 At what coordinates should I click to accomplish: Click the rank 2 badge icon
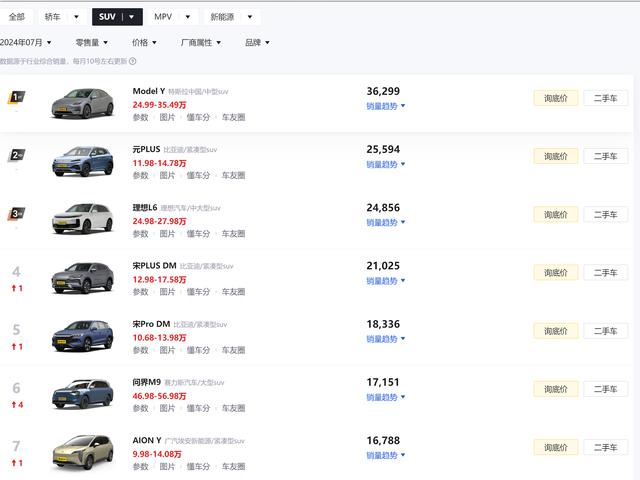click(16, 155)
